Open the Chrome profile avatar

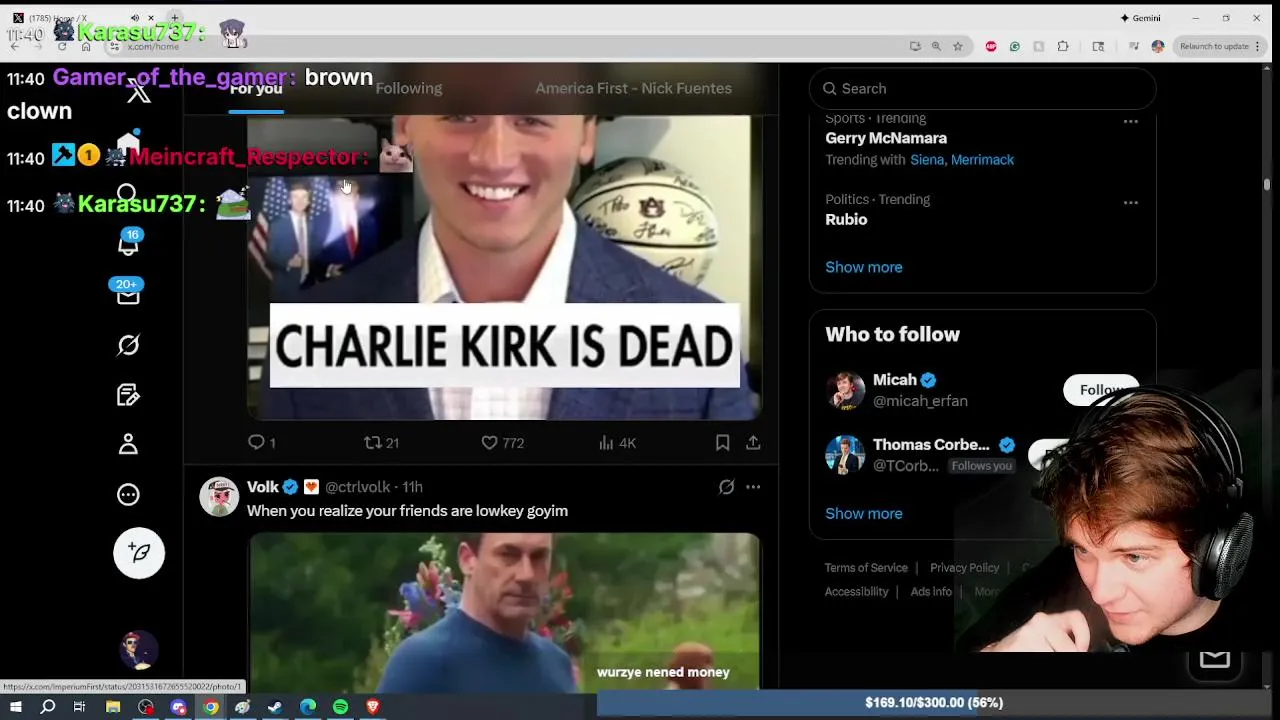pos(1158,46)
